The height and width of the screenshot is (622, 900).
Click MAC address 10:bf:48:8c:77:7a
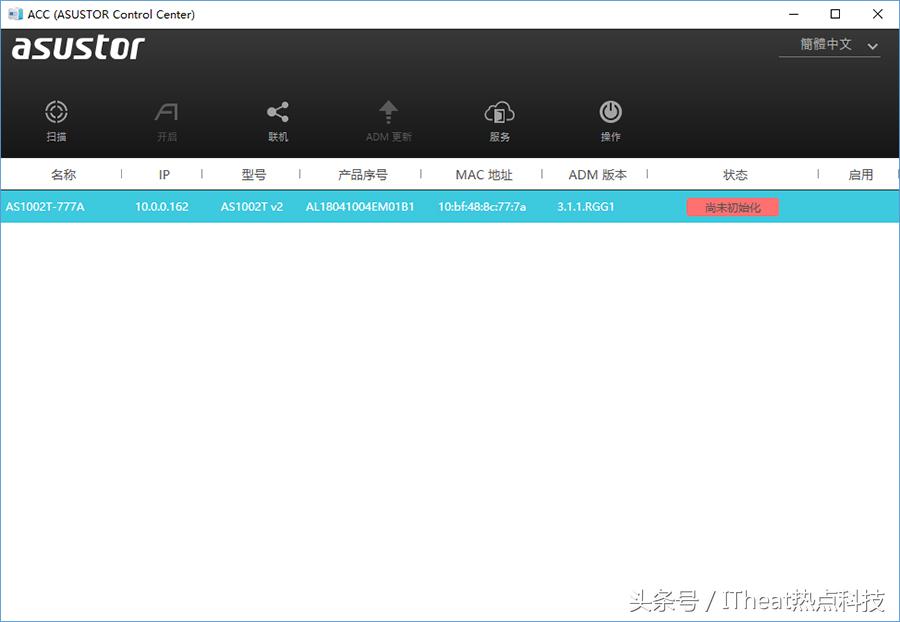point(482,207)
